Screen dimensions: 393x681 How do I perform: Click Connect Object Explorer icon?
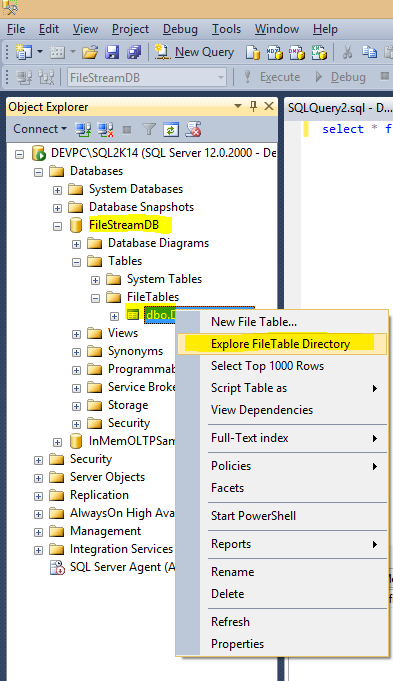click(x=83, y=129)
